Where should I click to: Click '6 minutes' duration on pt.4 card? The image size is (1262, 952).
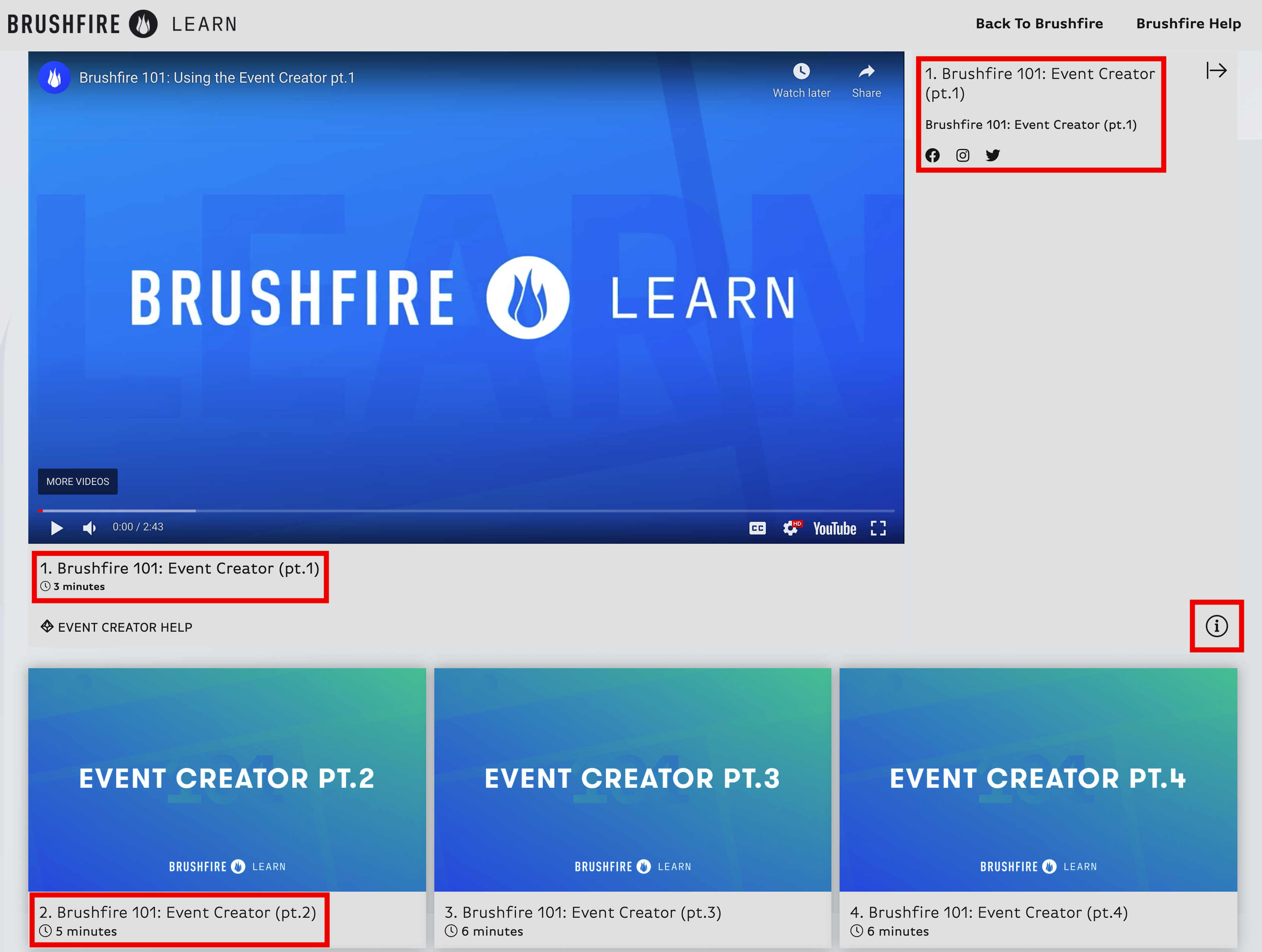click(897, 931)
